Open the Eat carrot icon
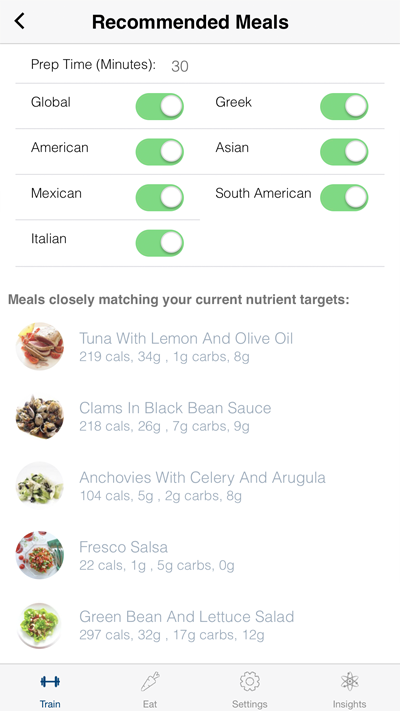 click(x=150, y=681)
